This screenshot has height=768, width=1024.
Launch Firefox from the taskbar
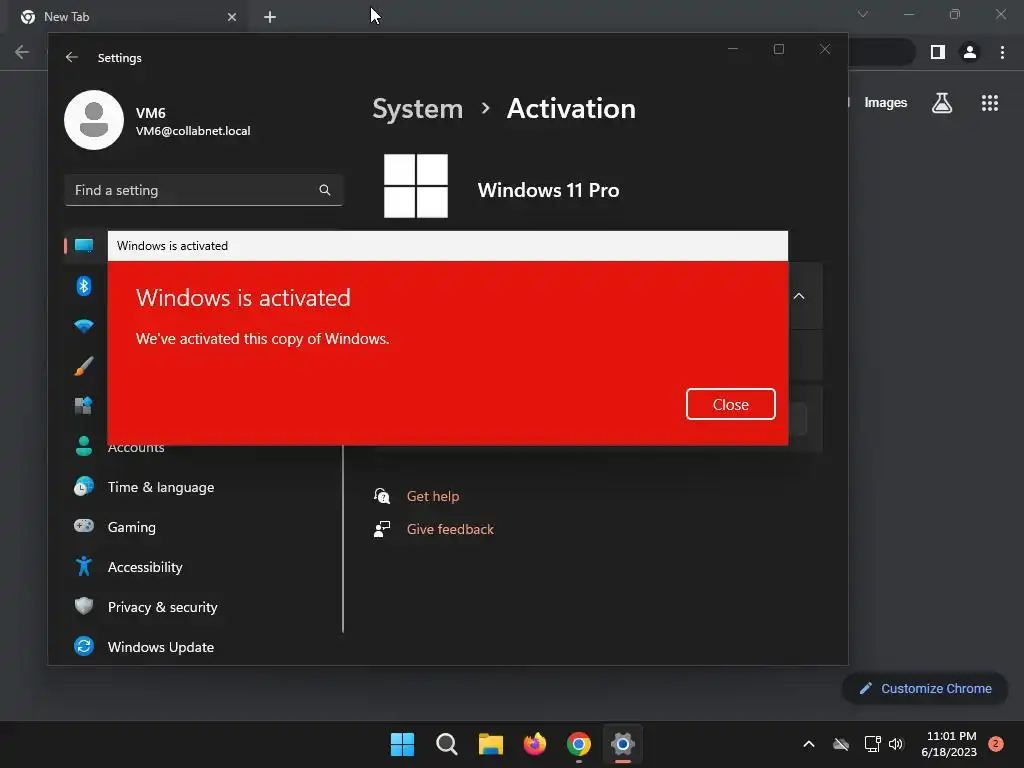point(535,744)
